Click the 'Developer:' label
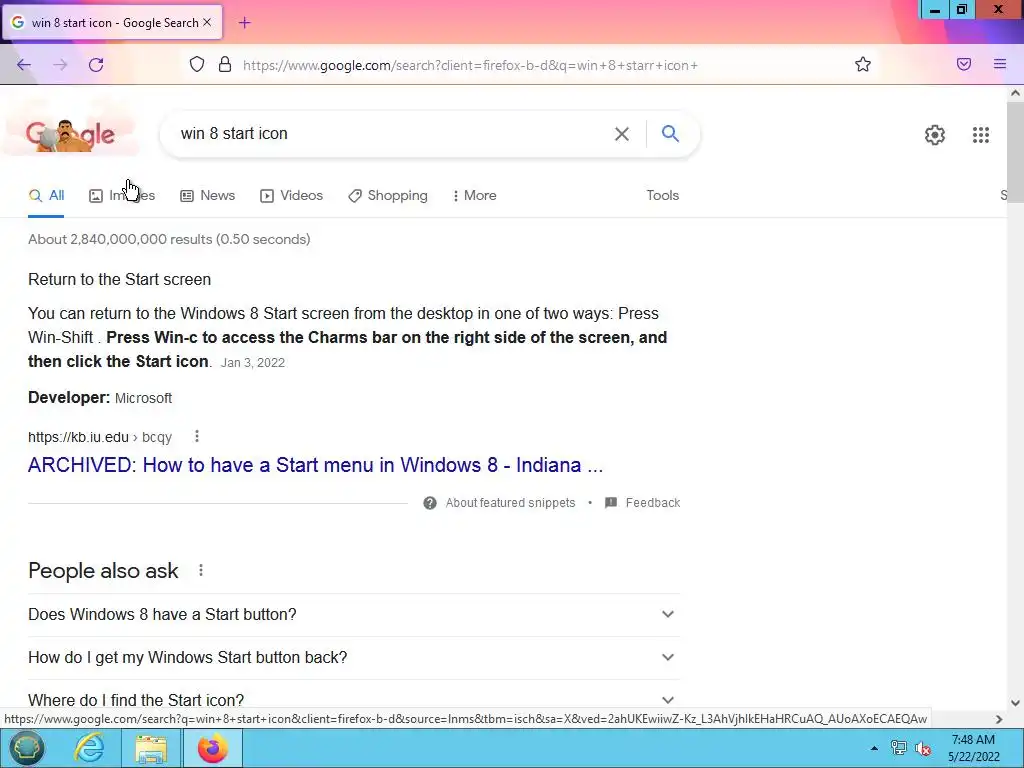 pyautogui.click(x=69, y=398)
